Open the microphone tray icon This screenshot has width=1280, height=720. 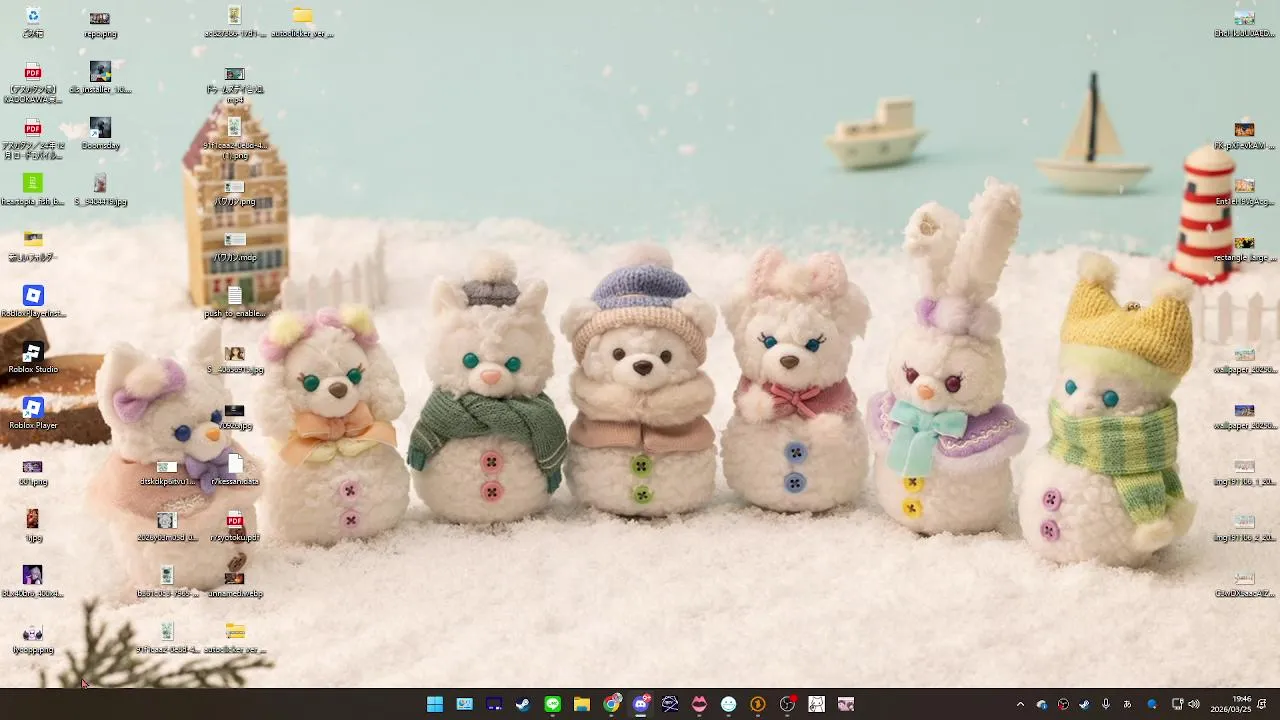1106,704
